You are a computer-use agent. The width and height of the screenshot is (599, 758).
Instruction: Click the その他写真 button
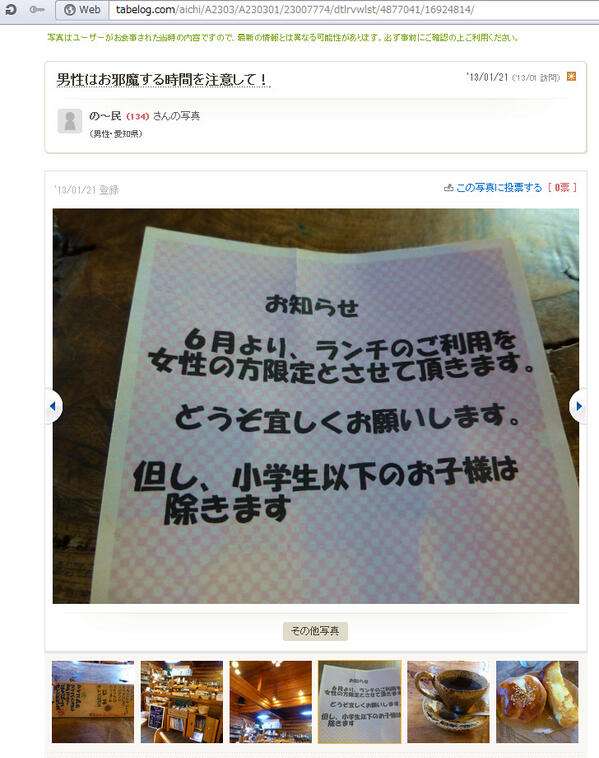click(x=315, y=631)
